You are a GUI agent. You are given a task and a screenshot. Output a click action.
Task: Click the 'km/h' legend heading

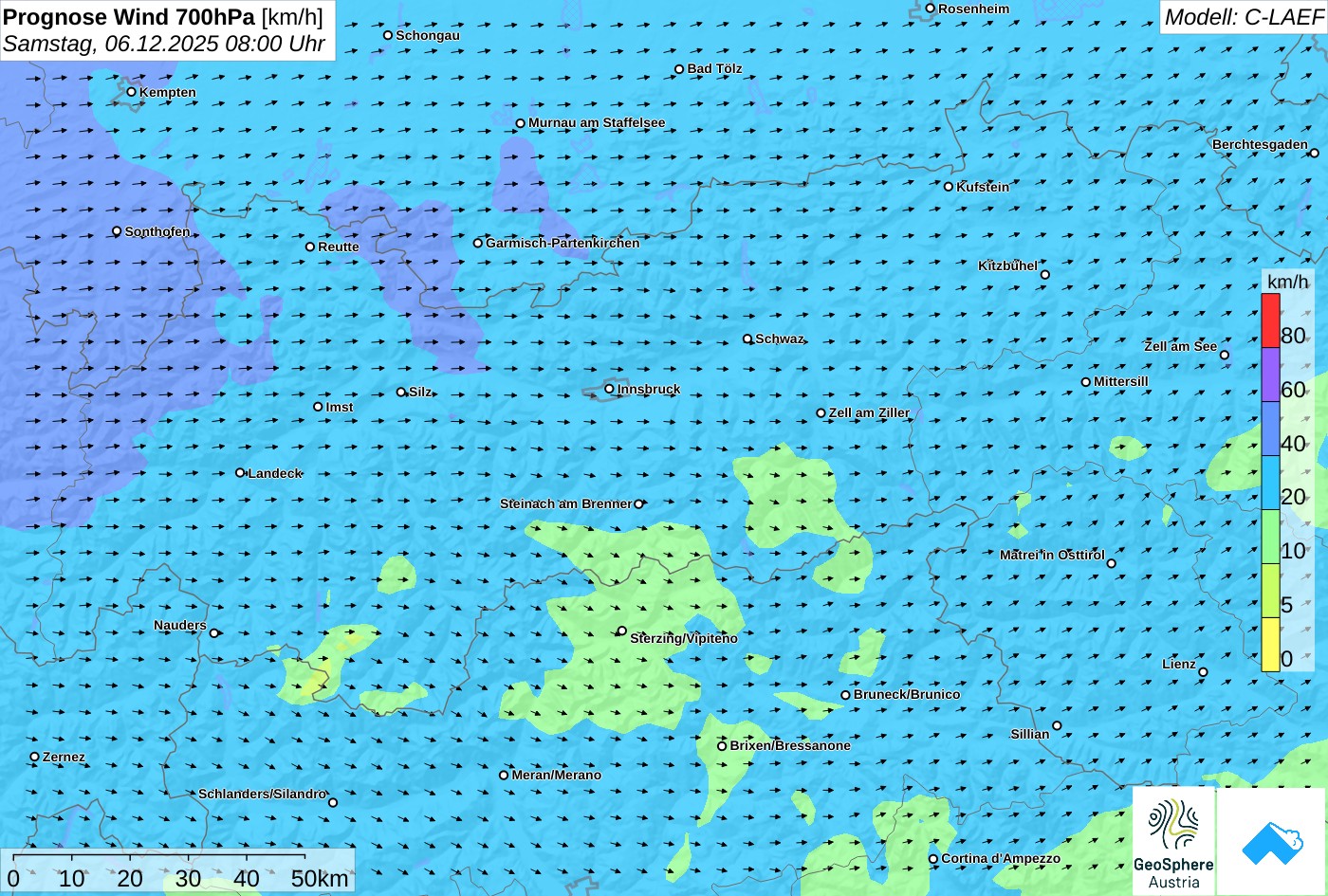click(1287, 282)
